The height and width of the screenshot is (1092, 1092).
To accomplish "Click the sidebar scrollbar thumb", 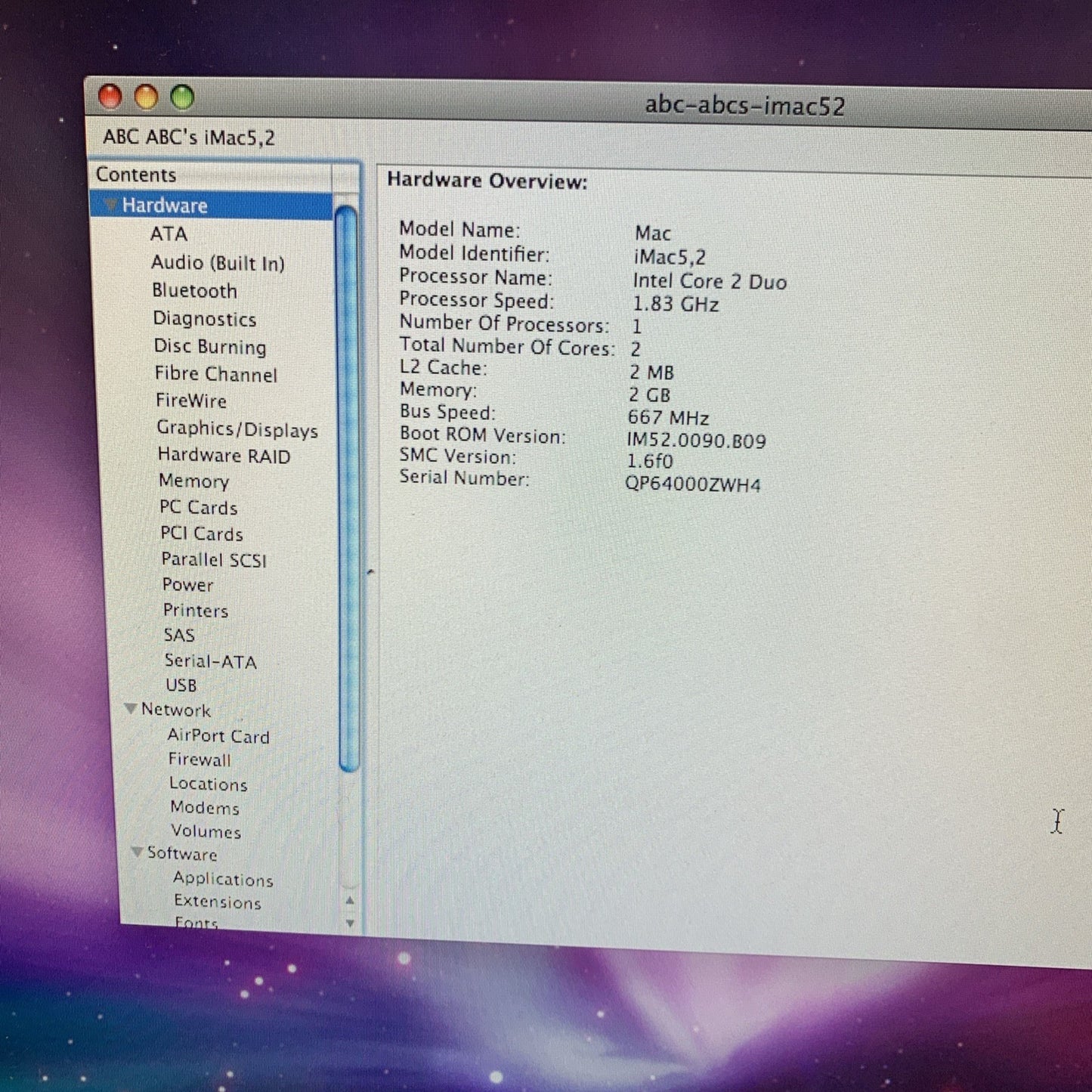I will pyautogui.click(x=348, y=489).
